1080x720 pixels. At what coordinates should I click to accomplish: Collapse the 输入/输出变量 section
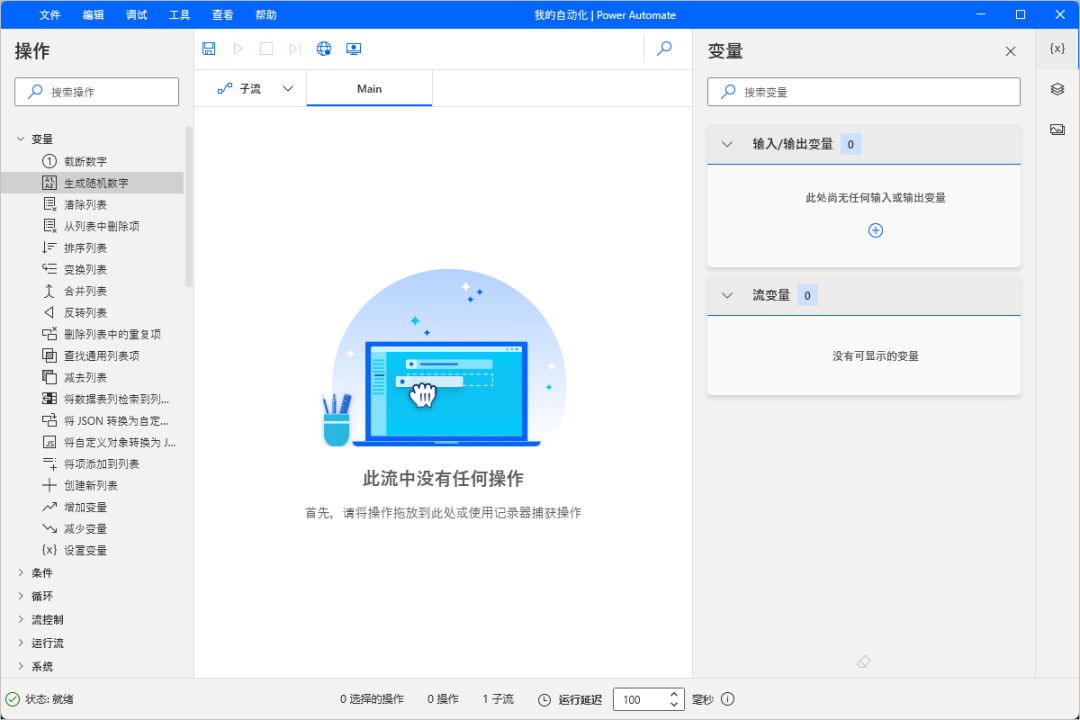pos(727,144)
